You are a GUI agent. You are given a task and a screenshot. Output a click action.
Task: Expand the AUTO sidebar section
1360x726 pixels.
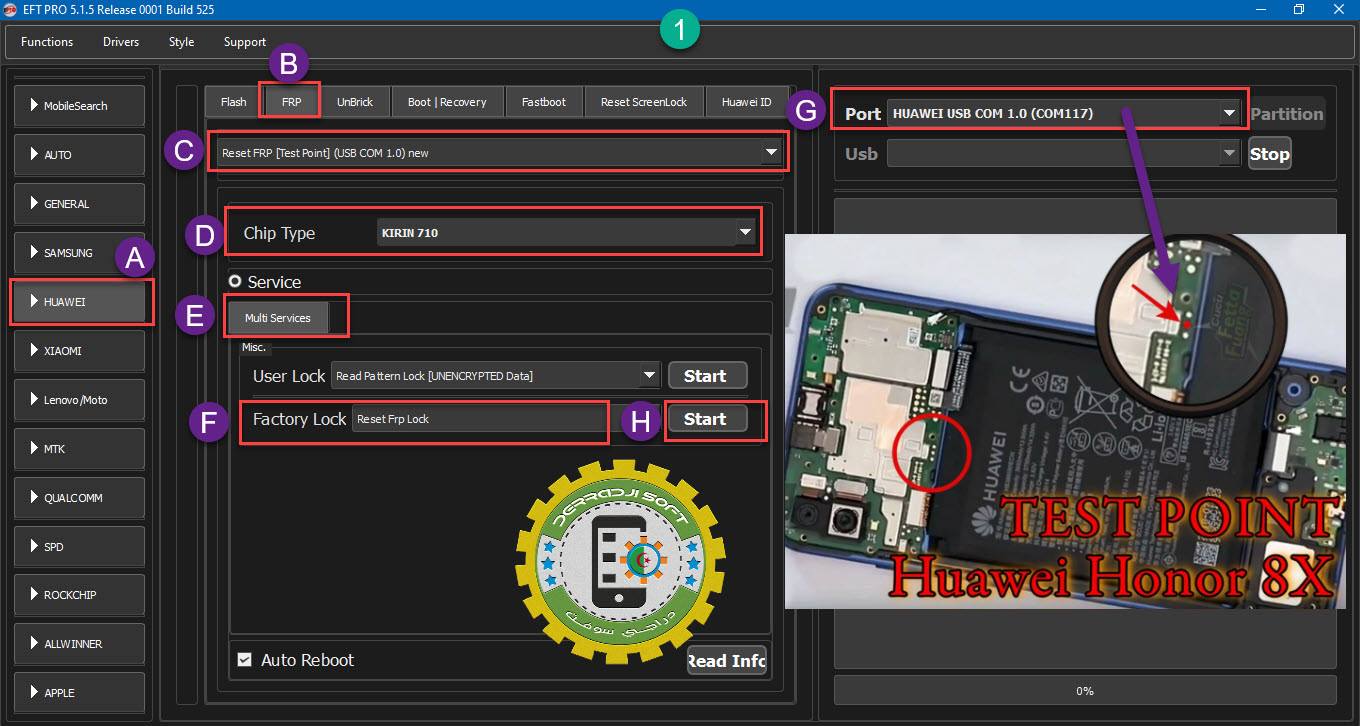(x=80, y=155)
